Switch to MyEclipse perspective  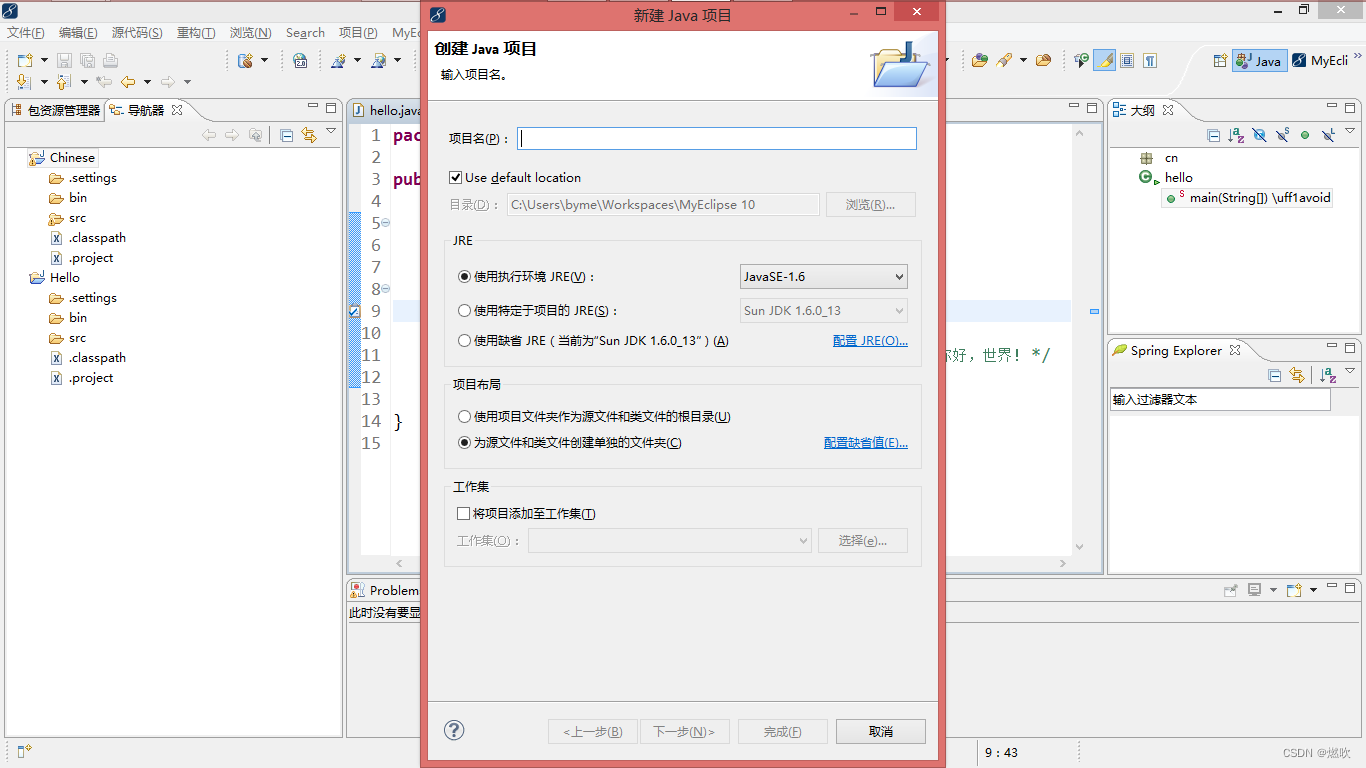point(1320,60)
